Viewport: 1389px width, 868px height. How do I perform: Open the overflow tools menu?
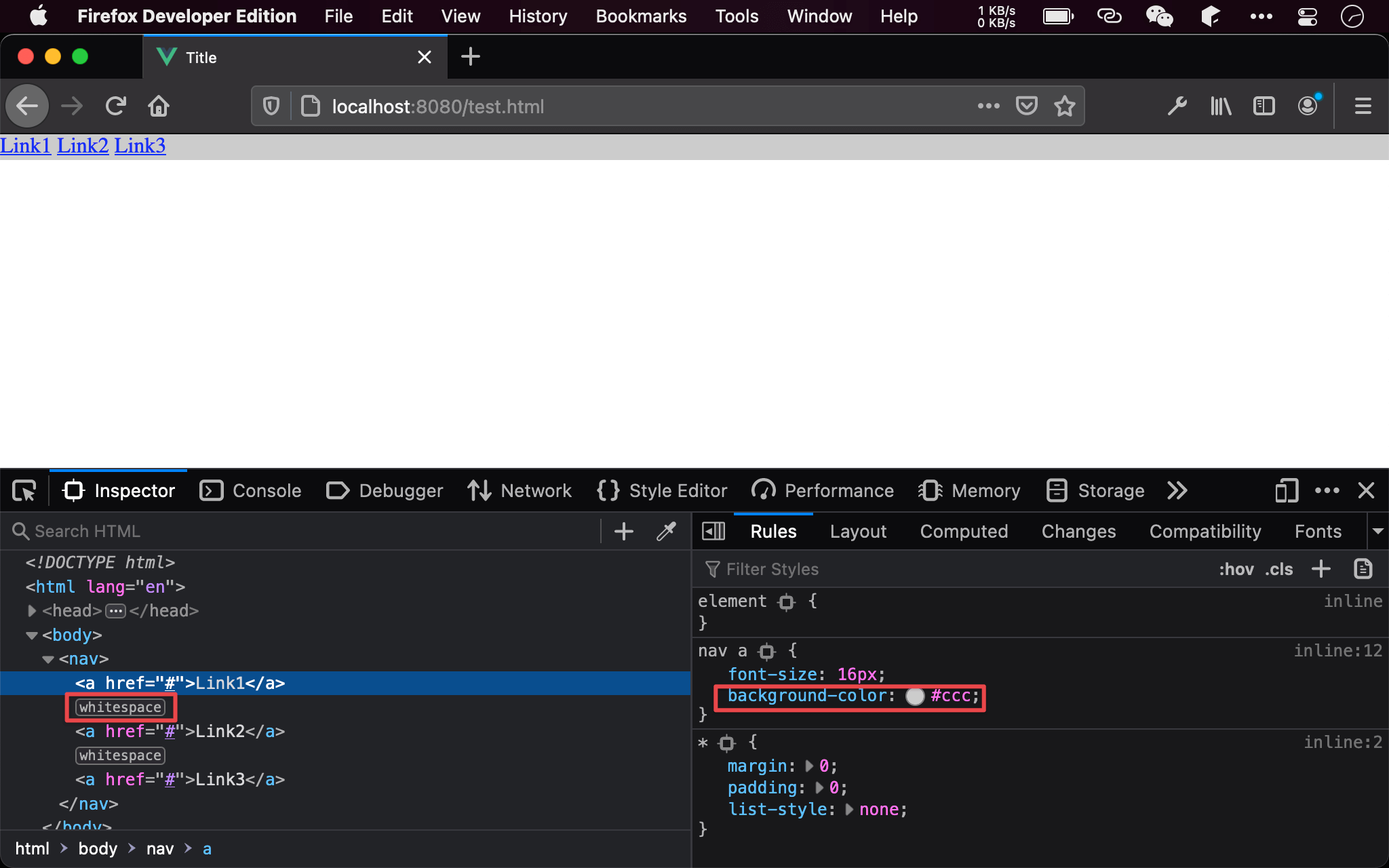pyautogui.click(x=1177, y=490)
